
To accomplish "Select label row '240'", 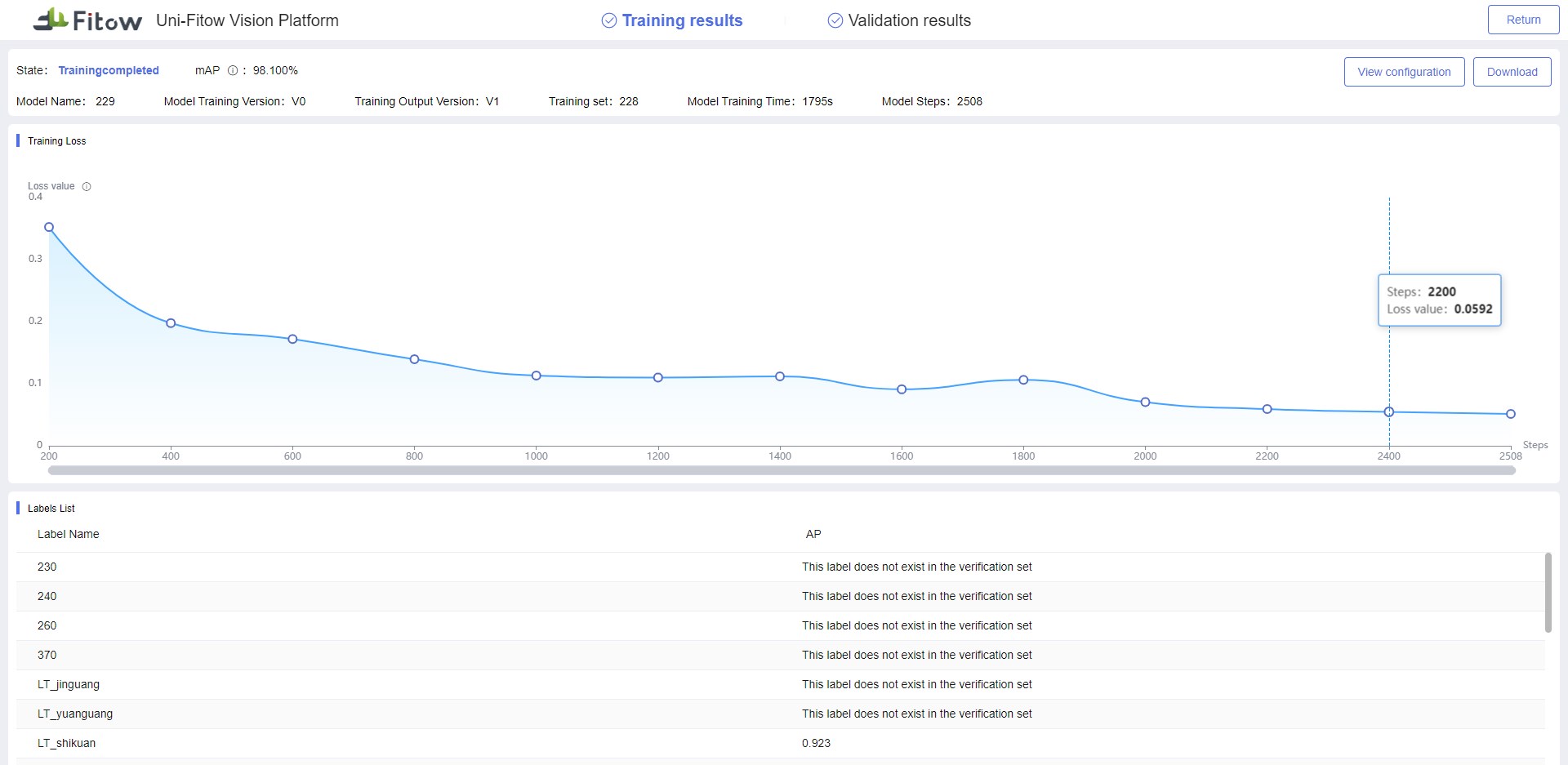I will [780, 596].
